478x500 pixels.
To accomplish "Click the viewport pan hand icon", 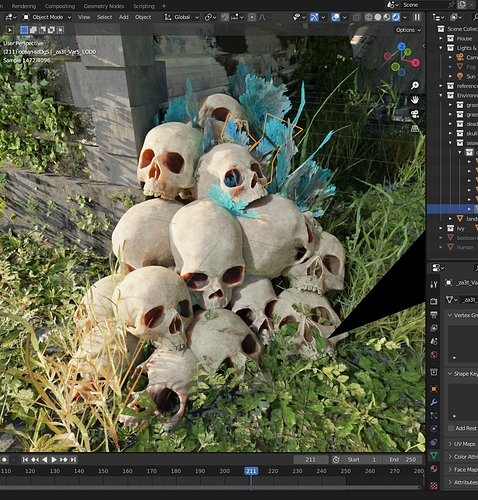I will [x=415, y=100].
